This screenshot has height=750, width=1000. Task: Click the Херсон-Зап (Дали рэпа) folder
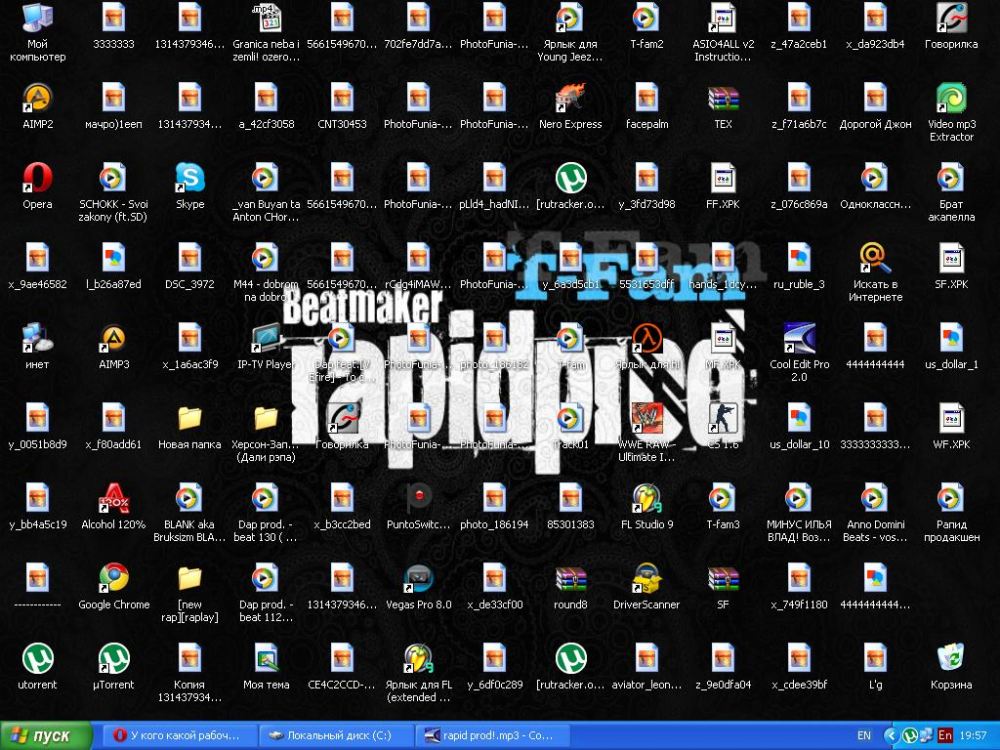pos(266,418)
